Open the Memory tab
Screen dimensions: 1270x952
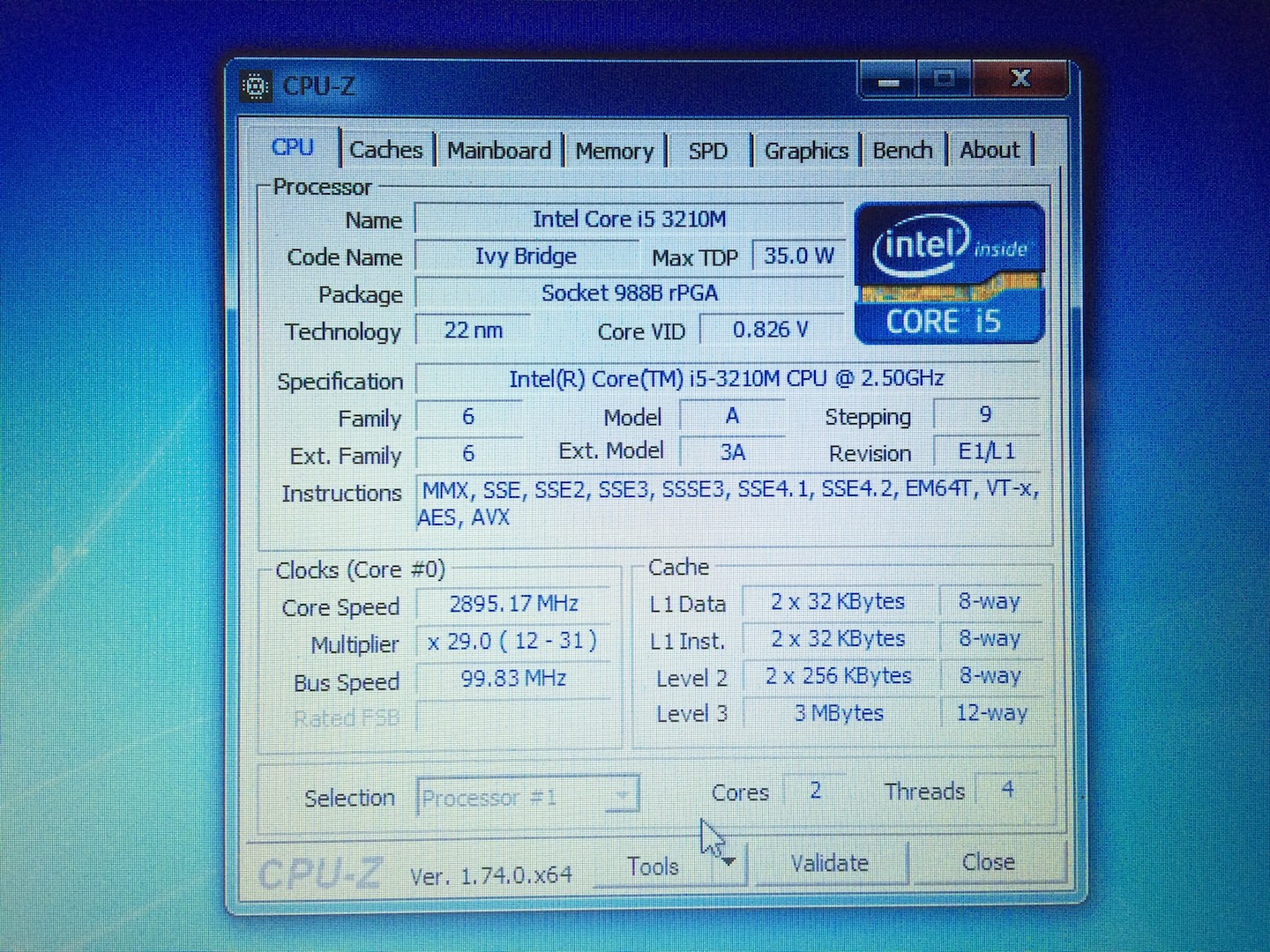click(615, 152)
